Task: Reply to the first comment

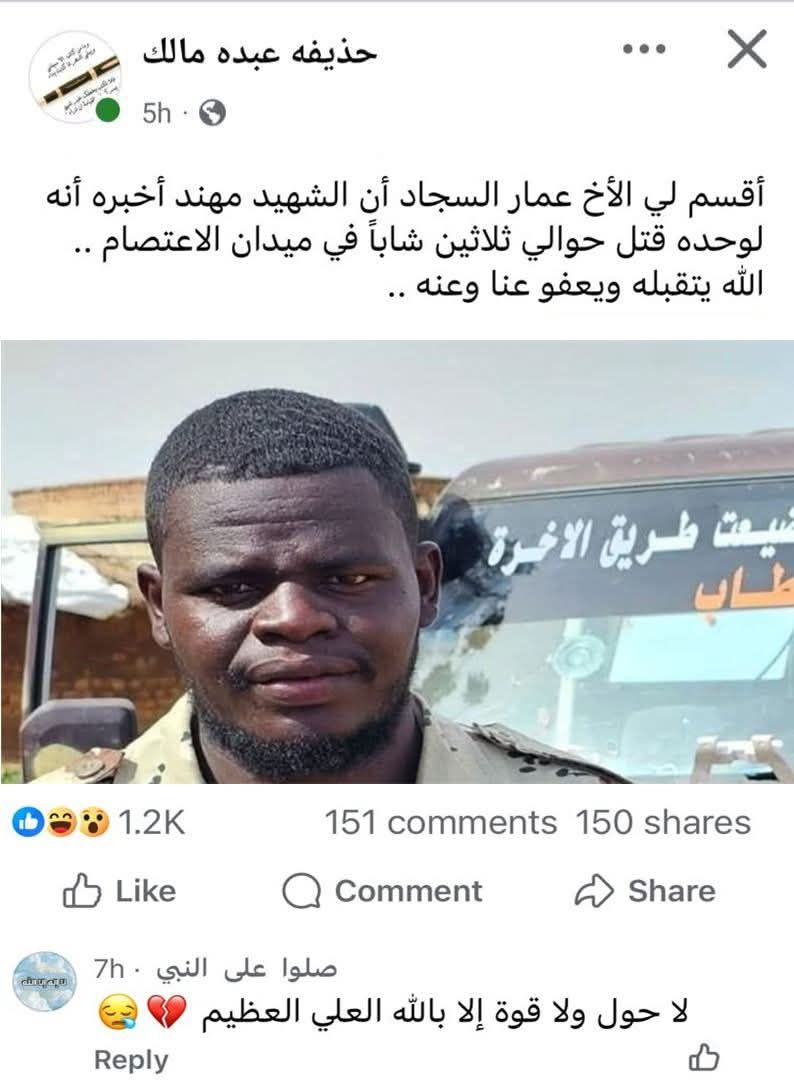Action: [131, 1060]
